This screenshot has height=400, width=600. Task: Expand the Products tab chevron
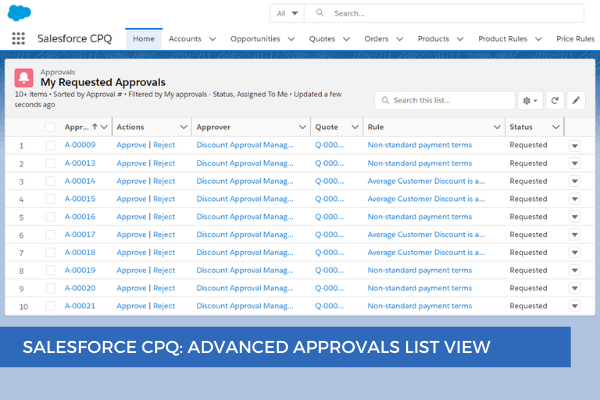[x=460, y=39]
